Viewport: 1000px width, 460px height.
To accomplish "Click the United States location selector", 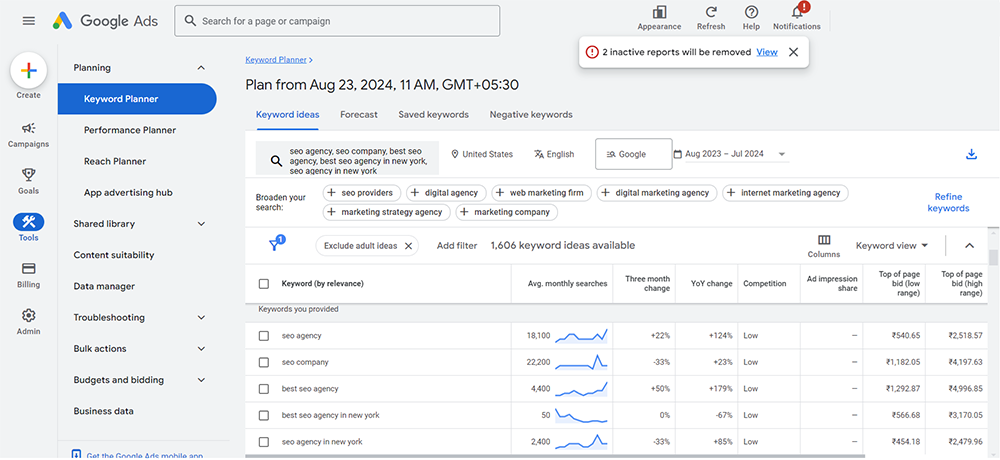I will 482,154.
